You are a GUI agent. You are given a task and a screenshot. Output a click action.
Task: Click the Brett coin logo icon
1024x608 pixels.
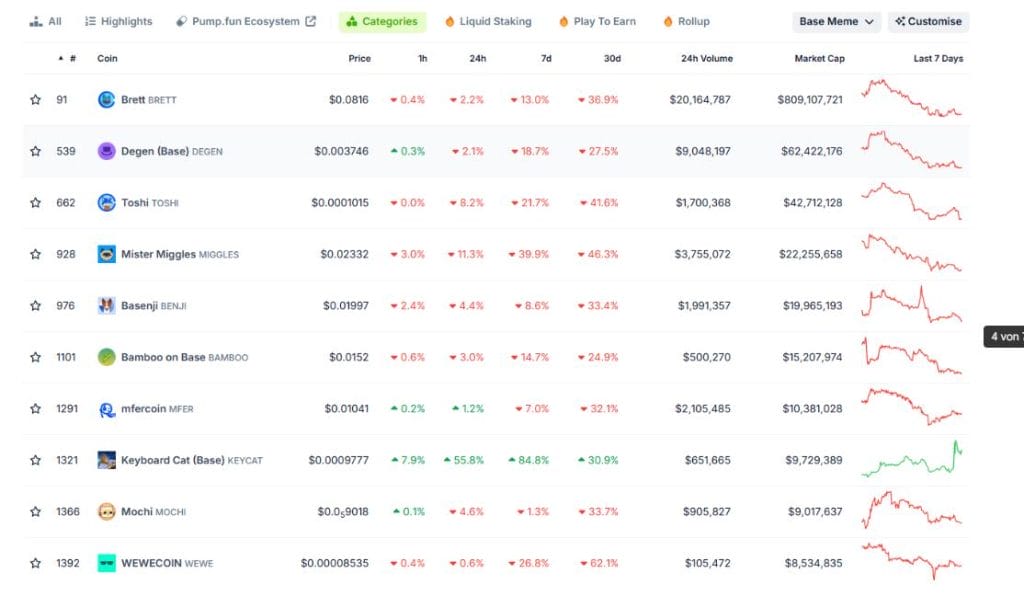point(106,100)
